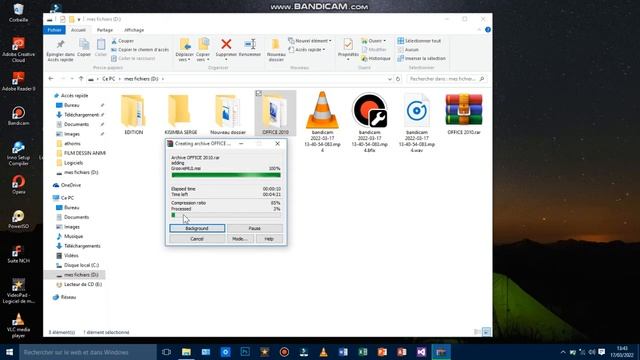Click Épingler dans Accès rapide pin icon

pyautogui.click(x=60, y=44)
